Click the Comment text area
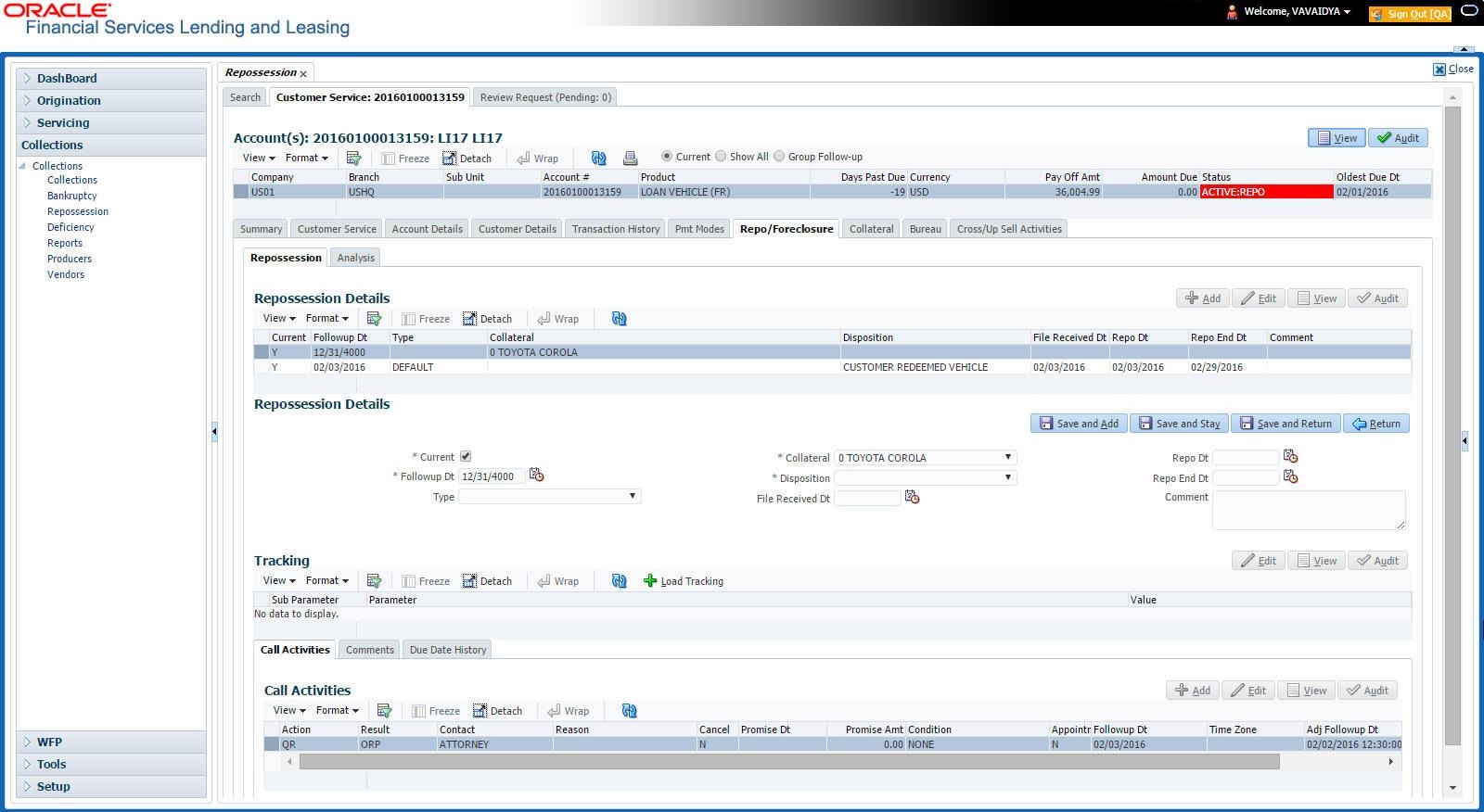This screenshot has height=812, width=1484. click(1309, 510)
